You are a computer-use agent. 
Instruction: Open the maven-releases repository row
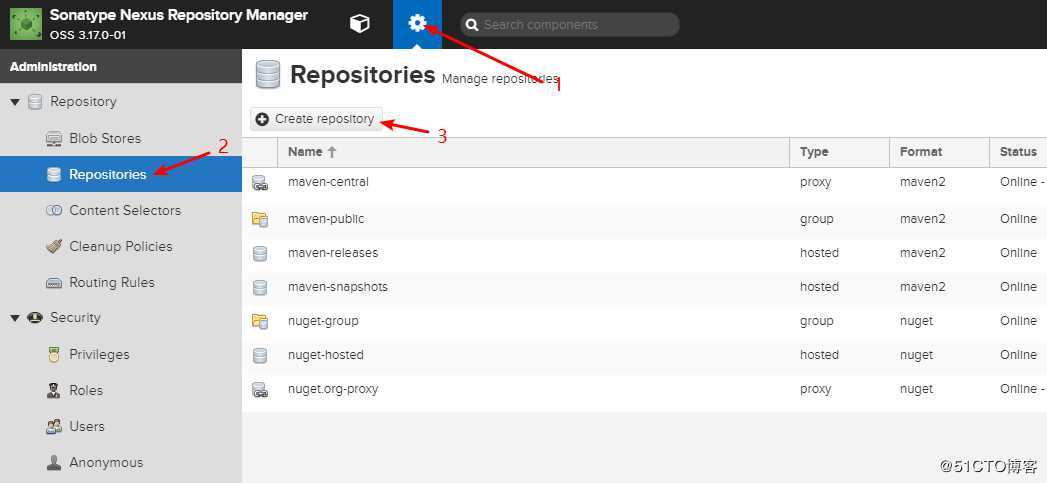[644, 253]
